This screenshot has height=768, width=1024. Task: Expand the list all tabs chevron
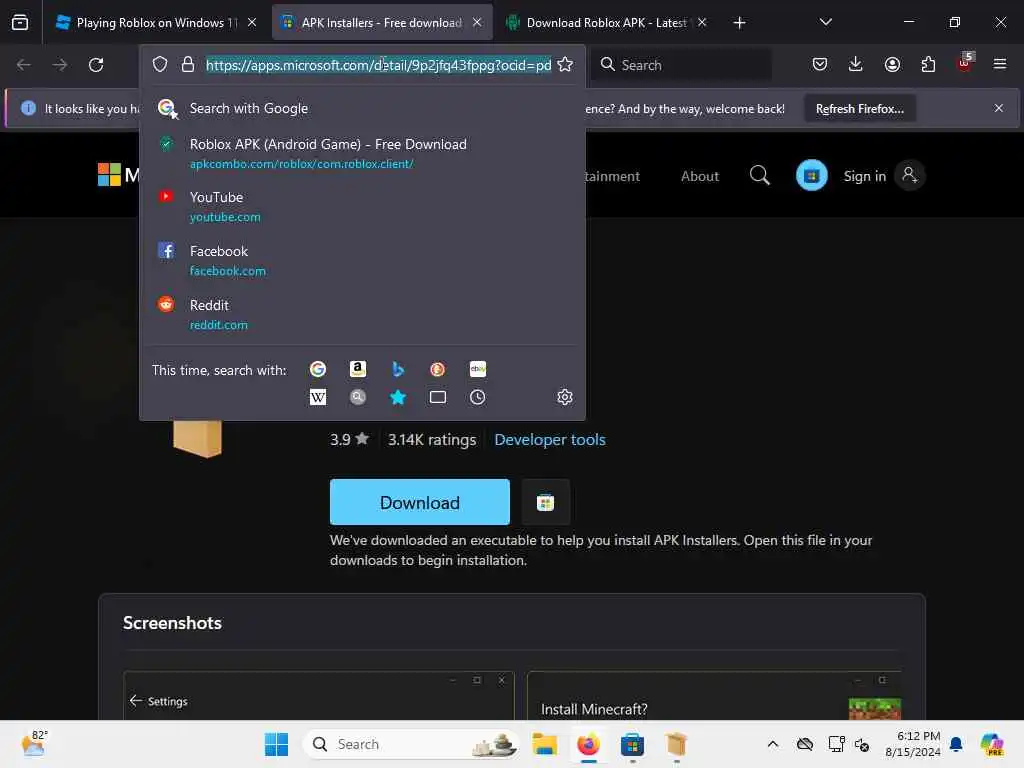click(x=825, y=23)
